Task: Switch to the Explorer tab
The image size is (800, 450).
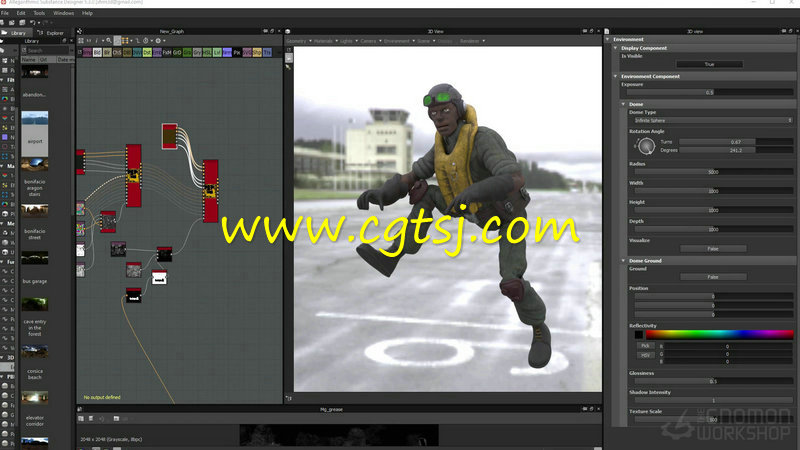Action: 52,33
